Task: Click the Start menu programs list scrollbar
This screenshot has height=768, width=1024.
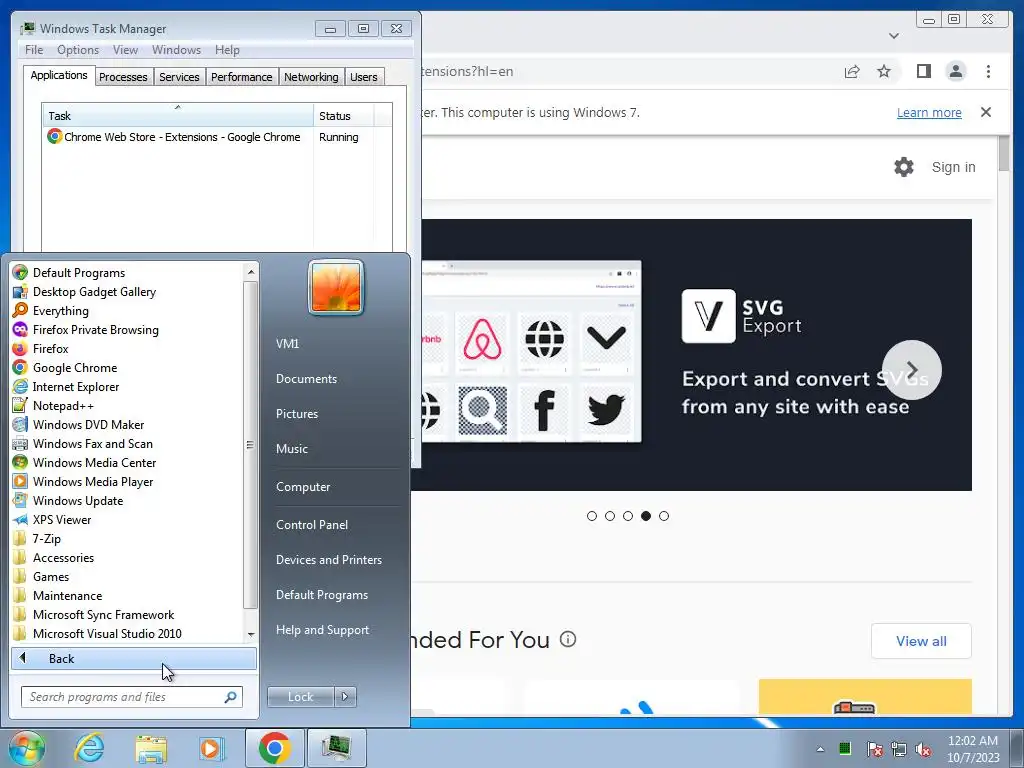Action: coord(250,445)
